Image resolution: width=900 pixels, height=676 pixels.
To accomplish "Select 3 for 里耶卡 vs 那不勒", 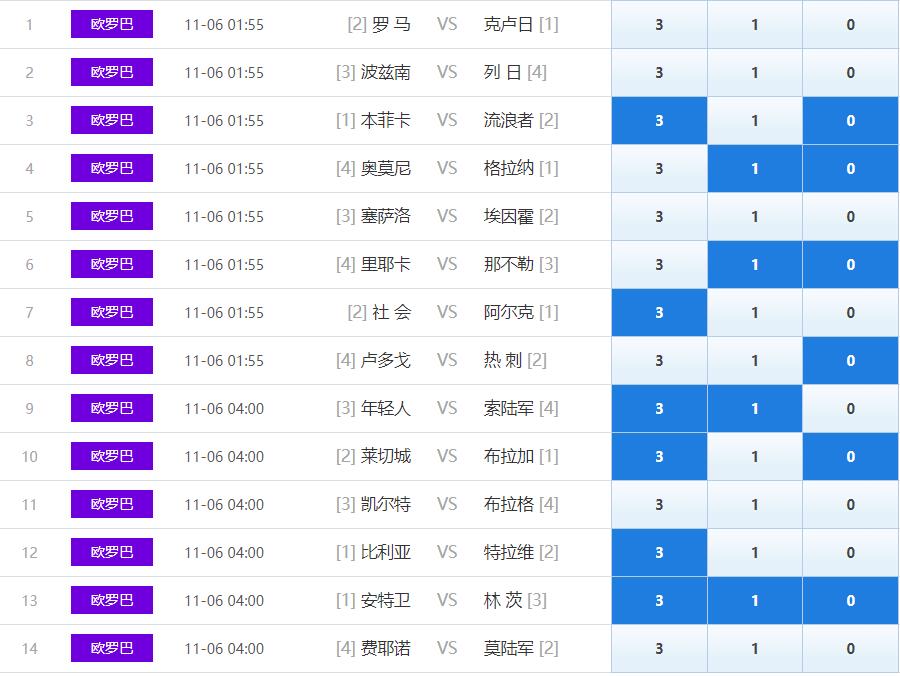I will tap(659, 265).
